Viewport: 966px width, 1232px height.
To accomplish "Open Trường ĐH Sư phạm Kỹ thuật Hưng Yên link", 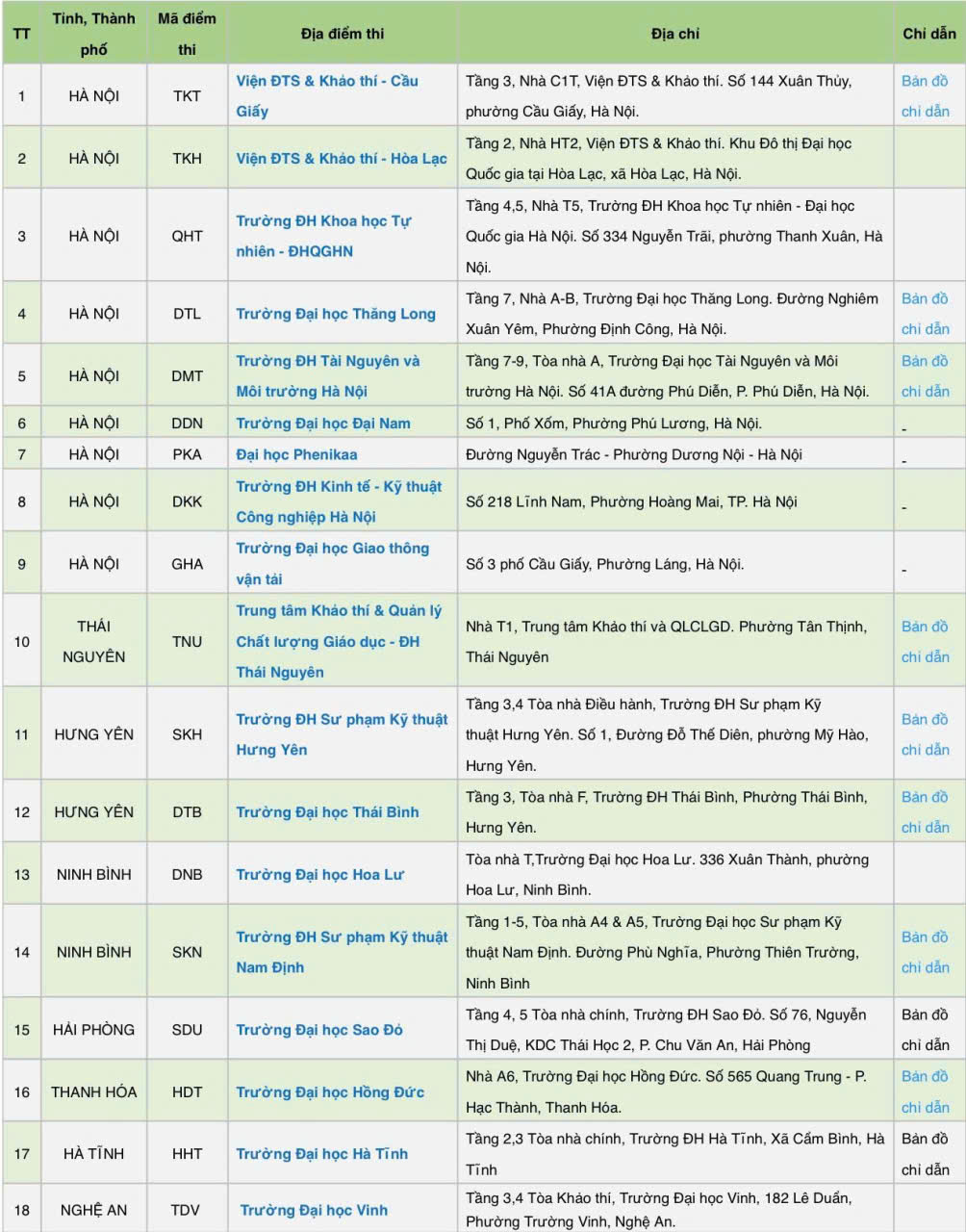I will tap(342, 734).
